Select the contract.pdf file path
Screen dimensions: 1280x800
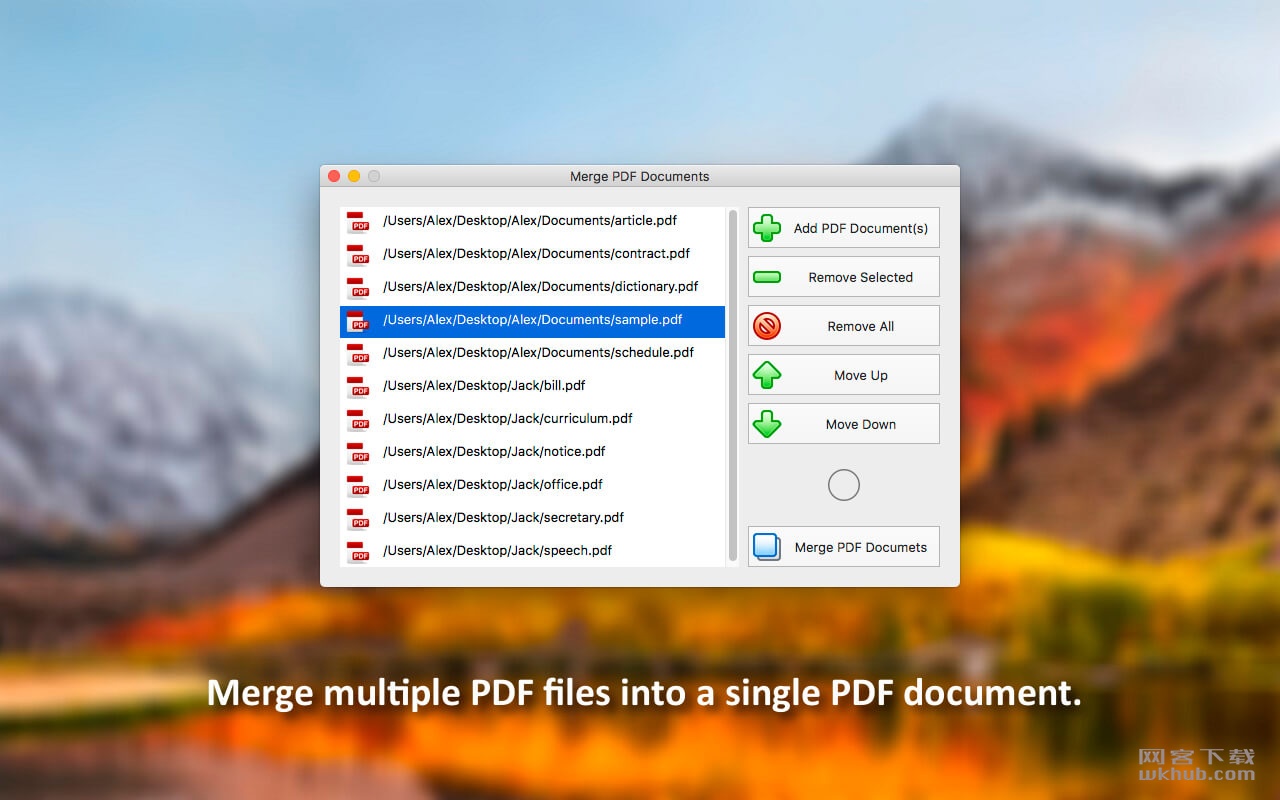(x=537, y=253)
